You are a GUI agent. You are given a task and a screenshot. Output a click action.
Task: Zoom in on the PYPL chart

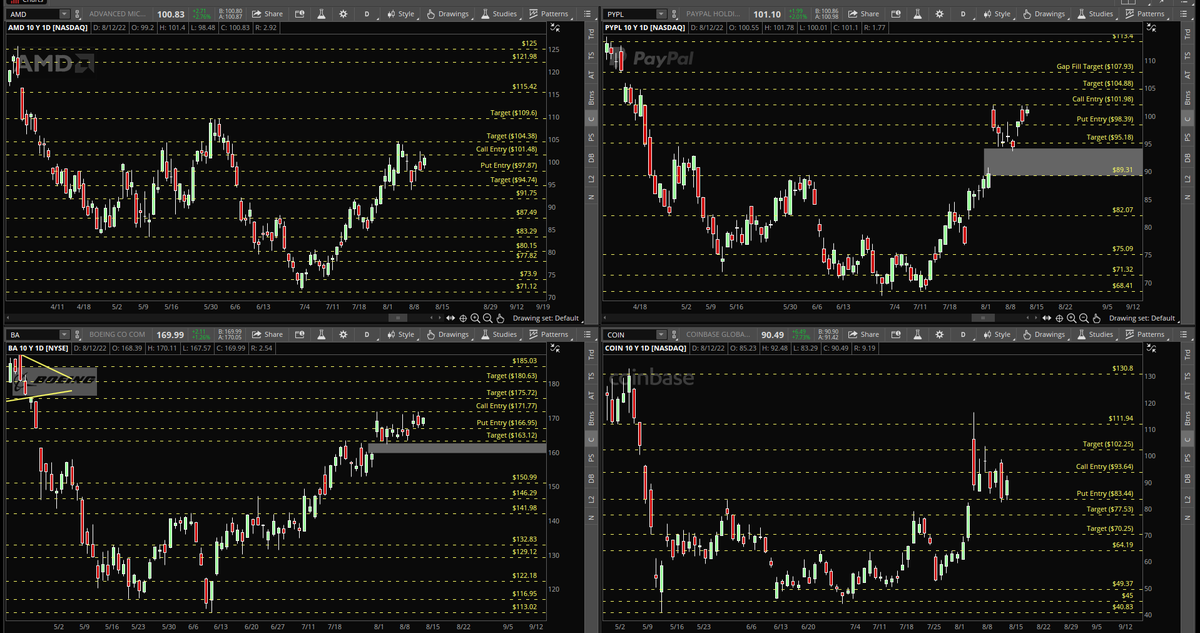[1071, 318]
